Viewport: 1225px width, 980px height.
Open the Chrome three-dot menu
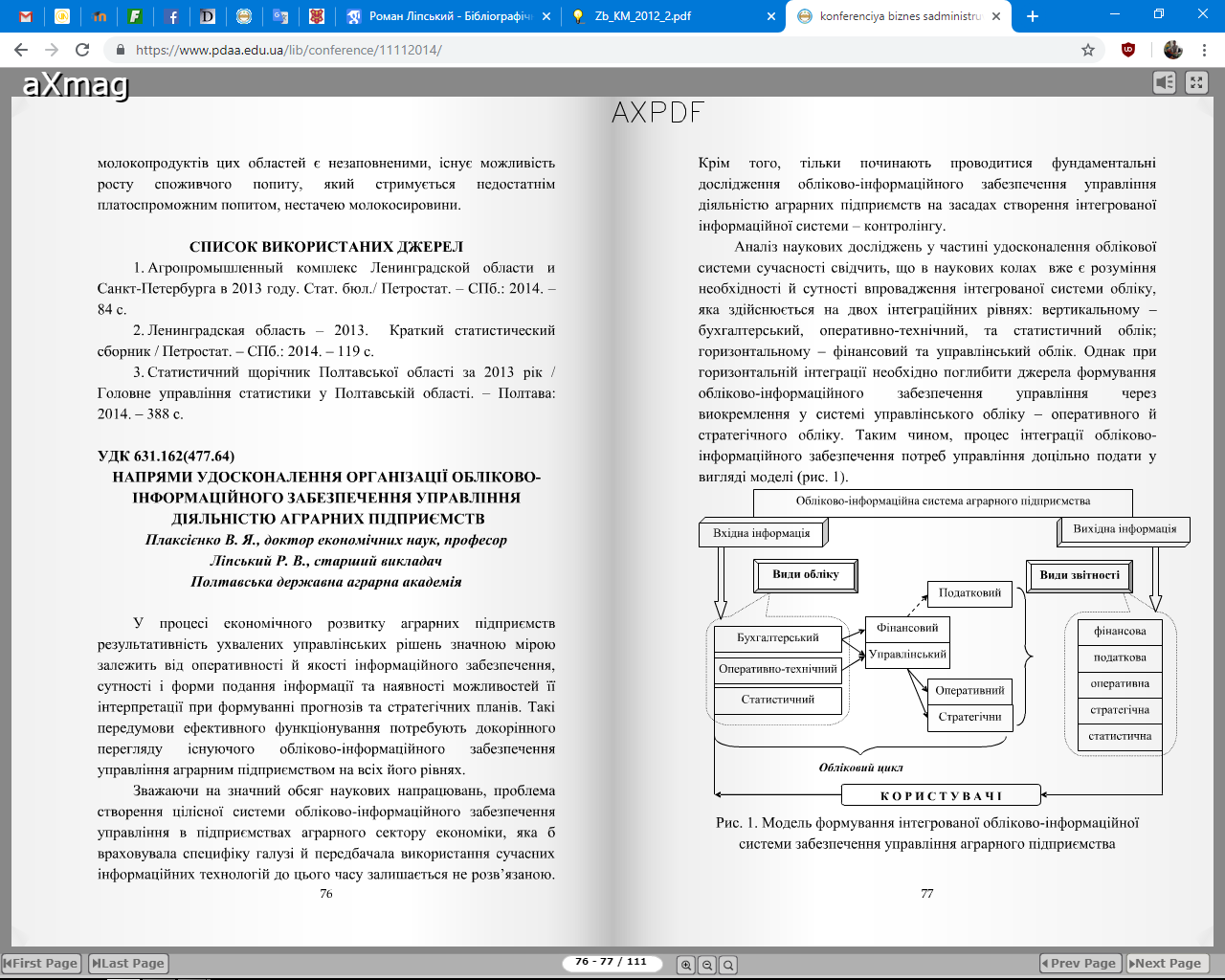tap(1205, 50)
